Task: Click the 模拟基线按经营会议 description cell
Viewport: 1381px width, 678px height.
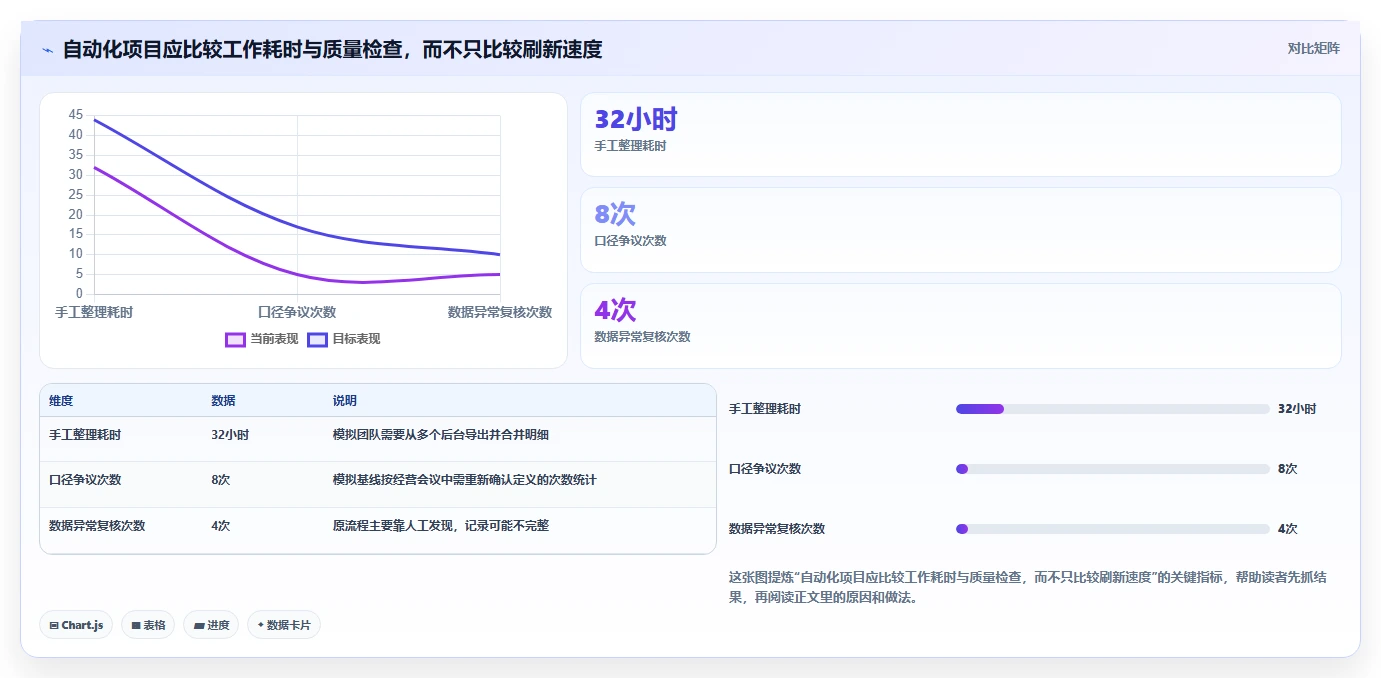Action: coord(464,480)
